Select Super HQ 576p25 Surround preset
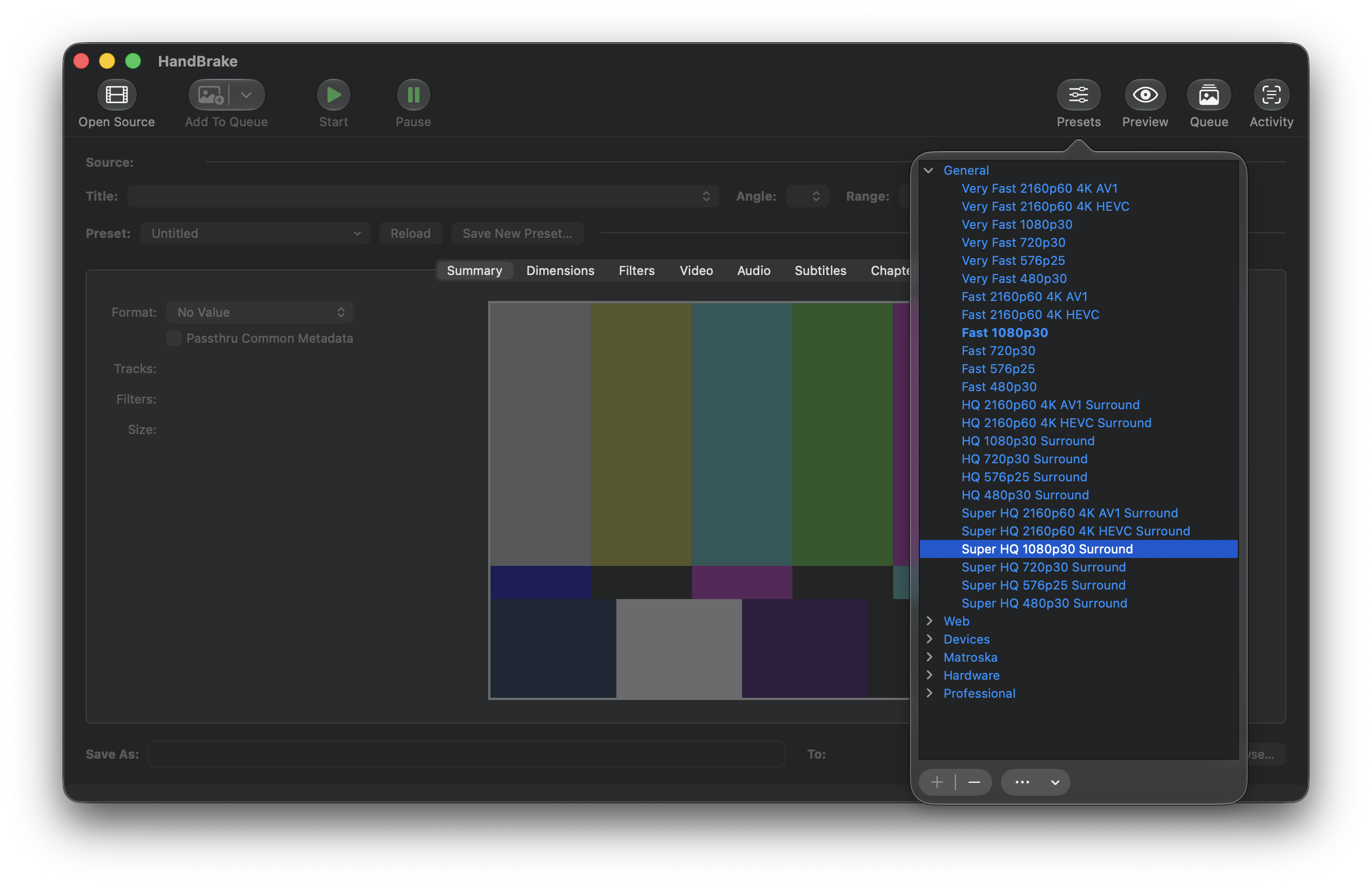The width and height of the screenshot is (1372, 886). coord(1078,585)
